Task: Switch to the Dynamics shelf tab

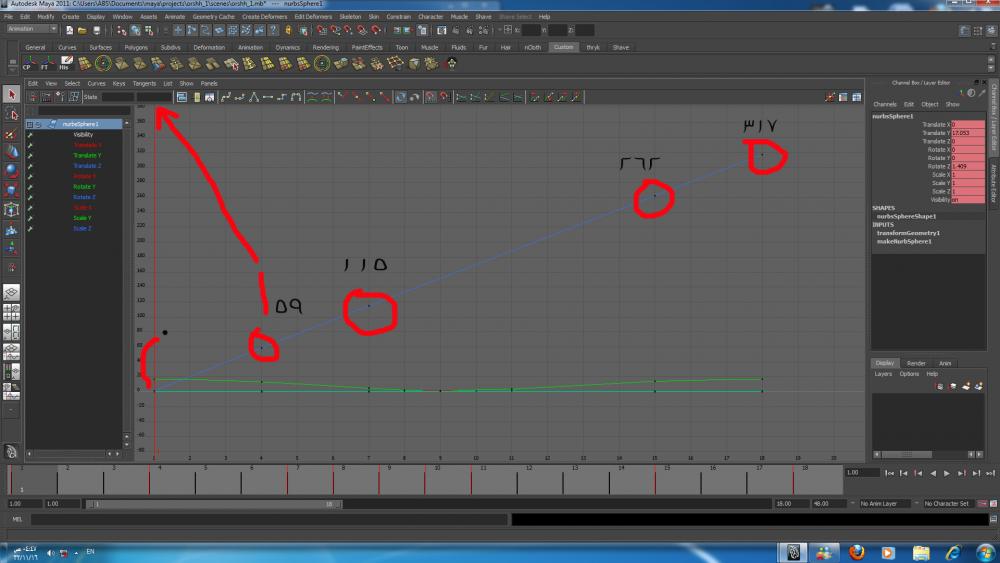Action: pos(288,47)
